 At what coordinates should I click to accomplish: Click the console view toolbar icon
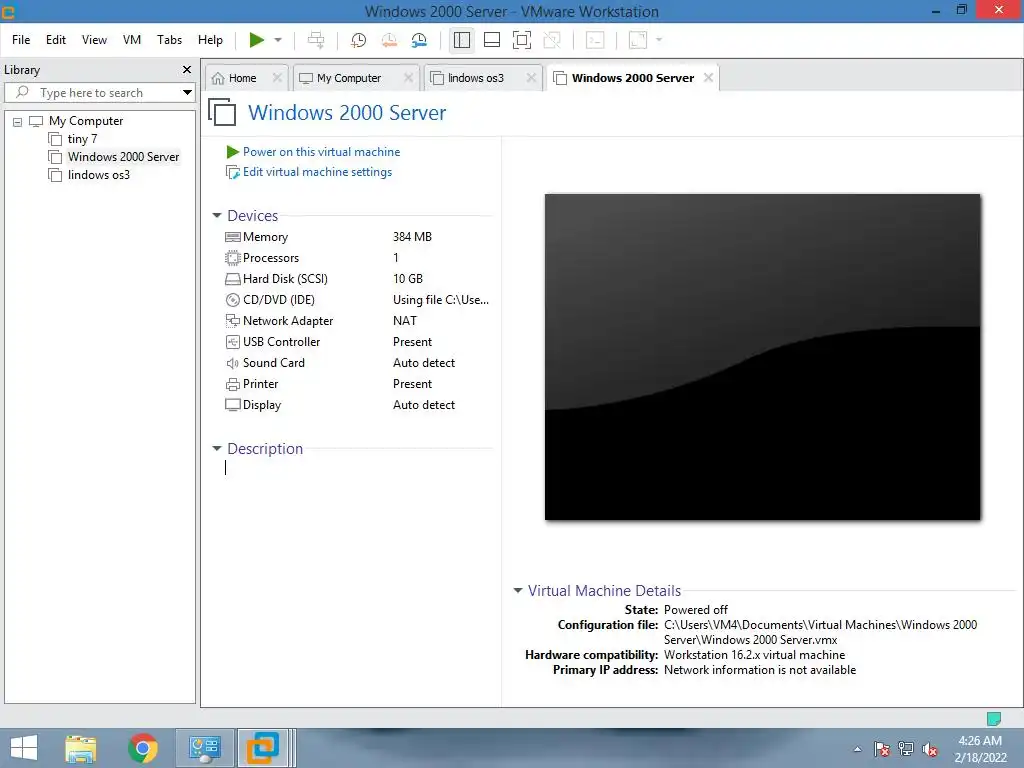tap(595, 40)
